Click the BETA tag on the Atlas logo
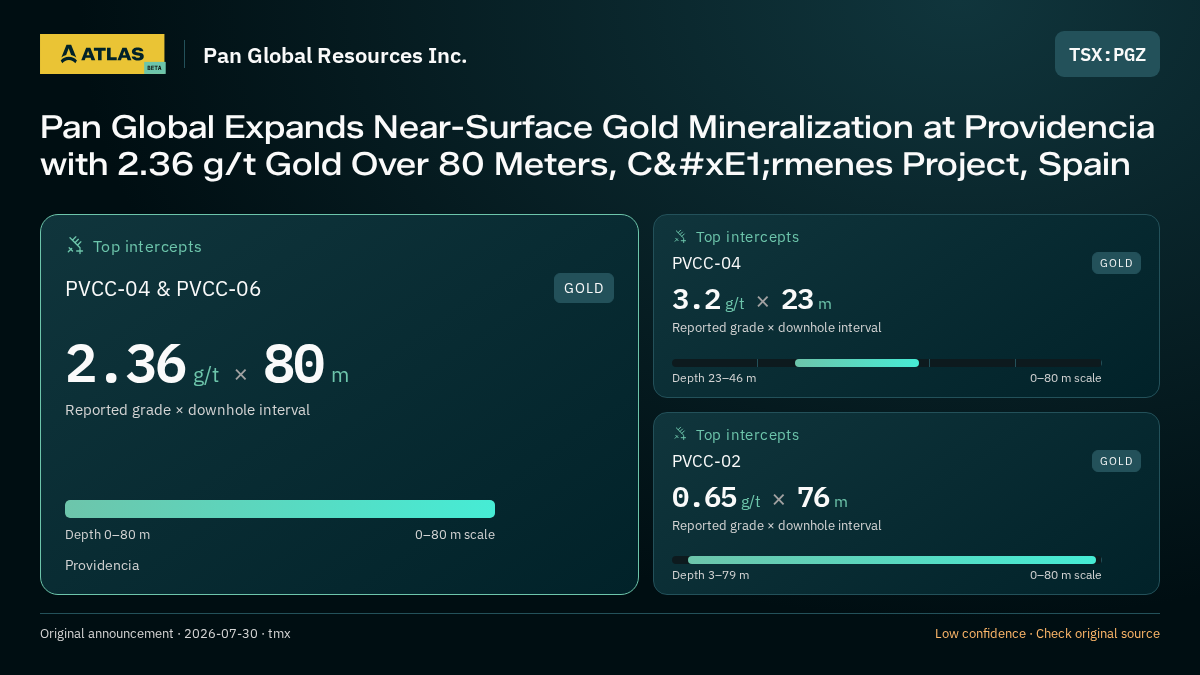The width and height of the screenshot is (1200, 675). [x=154, y=68]
